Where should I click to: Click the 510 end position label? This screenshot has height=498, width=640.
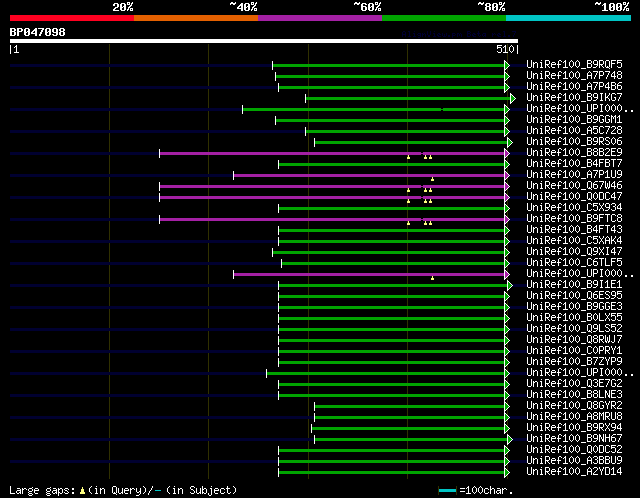pos(505,49)
